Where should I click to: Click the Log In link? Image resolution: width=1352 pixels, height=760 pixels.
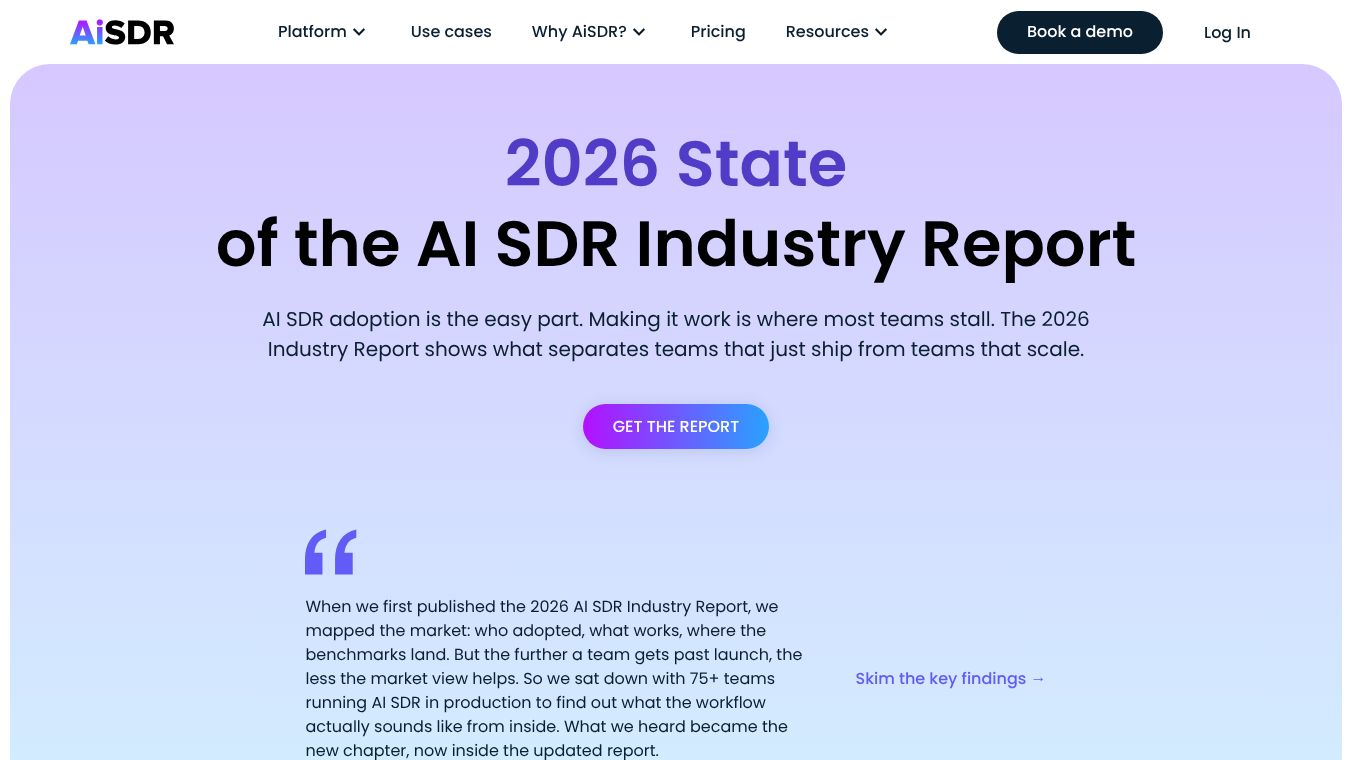[1227, 32]
